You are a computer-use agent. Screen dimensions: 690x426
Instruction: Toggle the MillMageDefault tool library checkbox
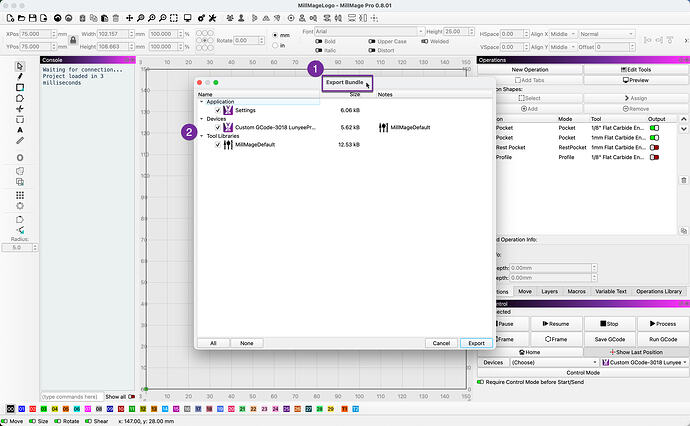coord(218,144)
